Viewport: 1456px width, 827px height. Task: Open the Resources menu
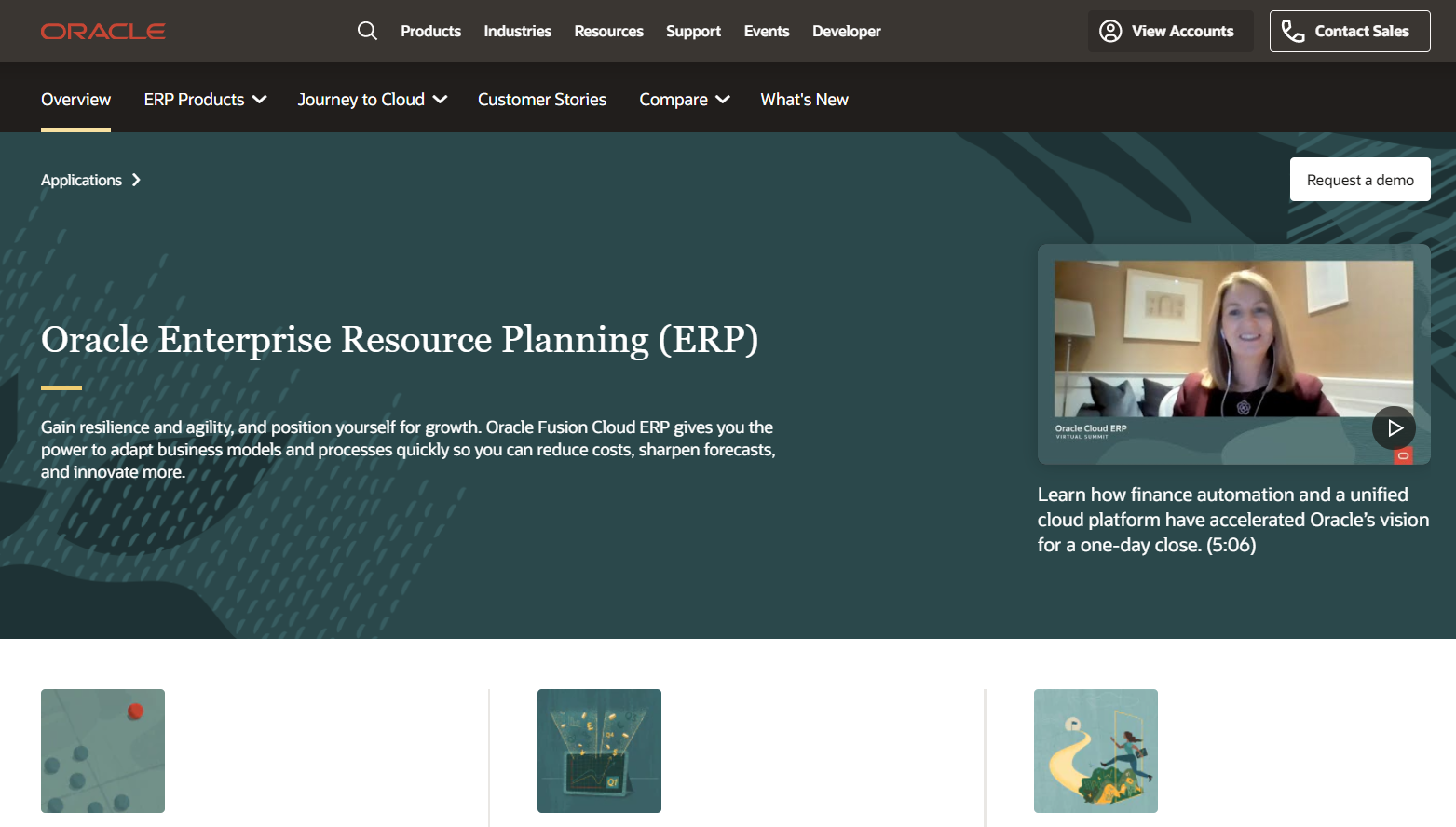609,31
